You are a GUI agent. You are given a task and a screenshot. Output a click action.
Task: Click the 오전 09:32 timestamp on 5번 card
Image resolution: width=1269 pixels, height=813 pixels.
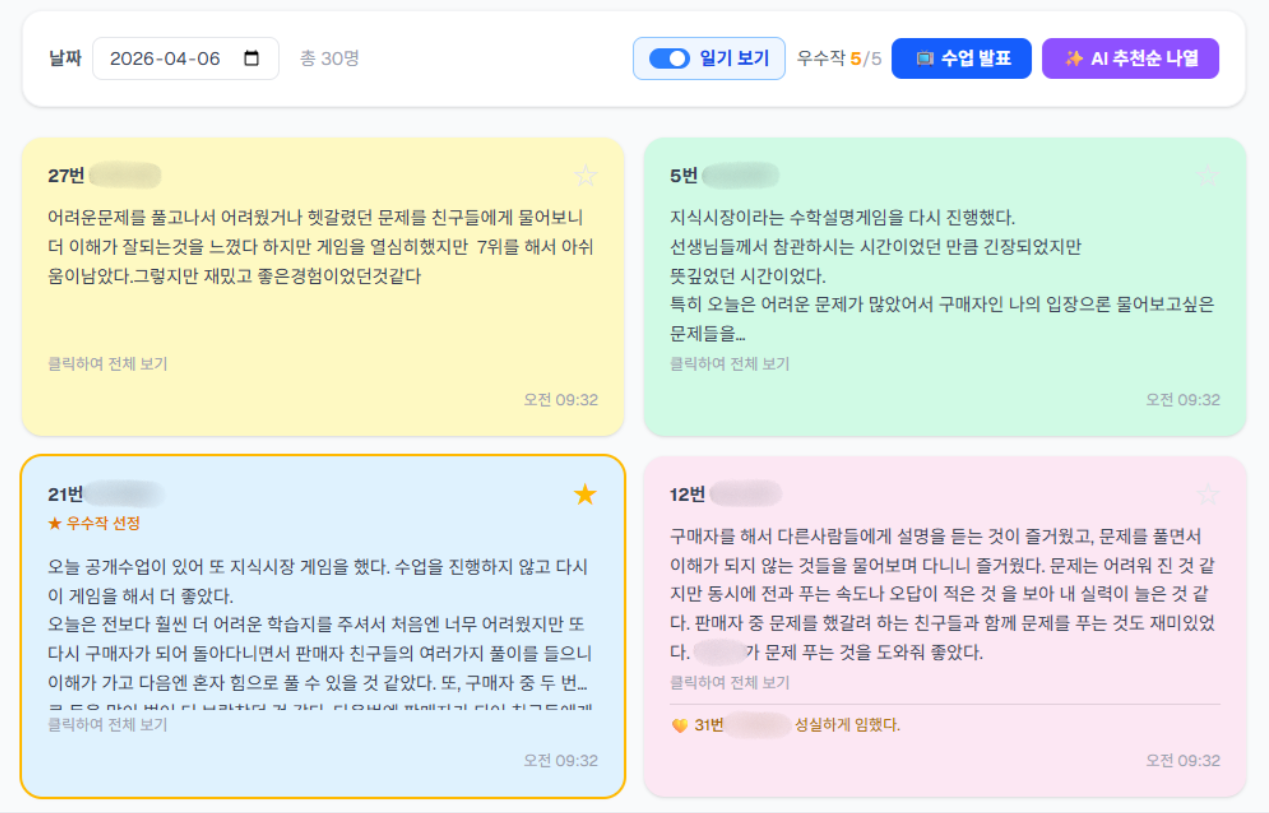tap(1183, 400)
